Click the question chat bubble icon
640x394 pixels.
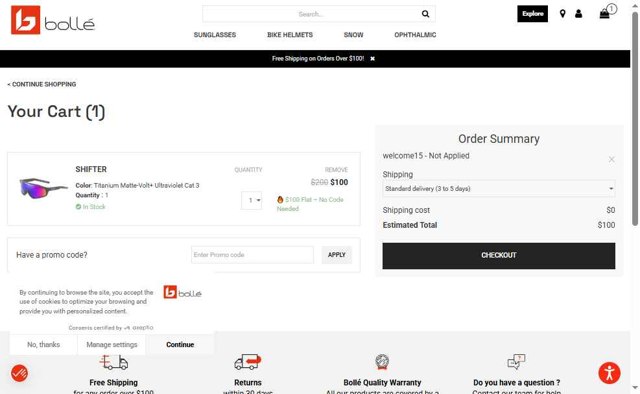point(516,362)
